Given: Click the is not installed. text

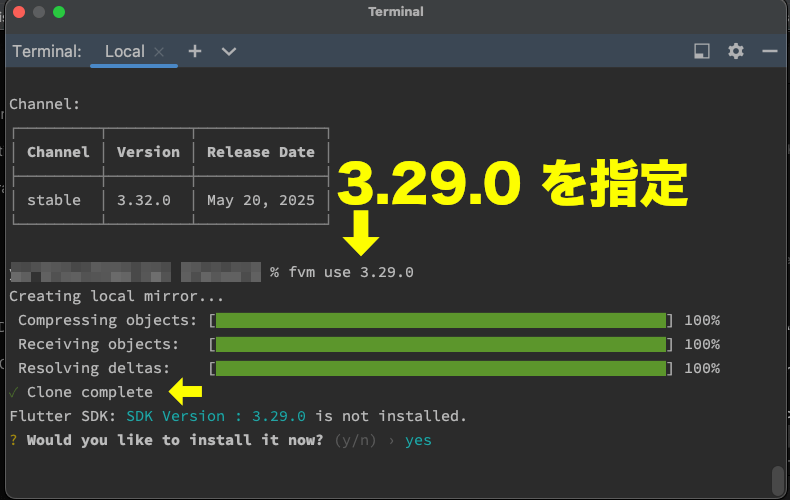Looking at the screenshot, I should coord(391,416).
